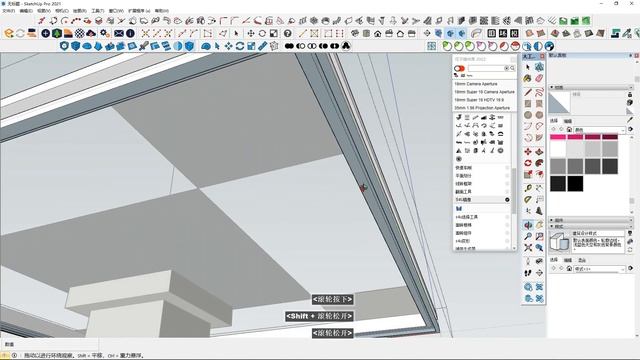Click the blue info circle toolbar icon
This screenshot has width=640, height=360.
tap(130, 33)
